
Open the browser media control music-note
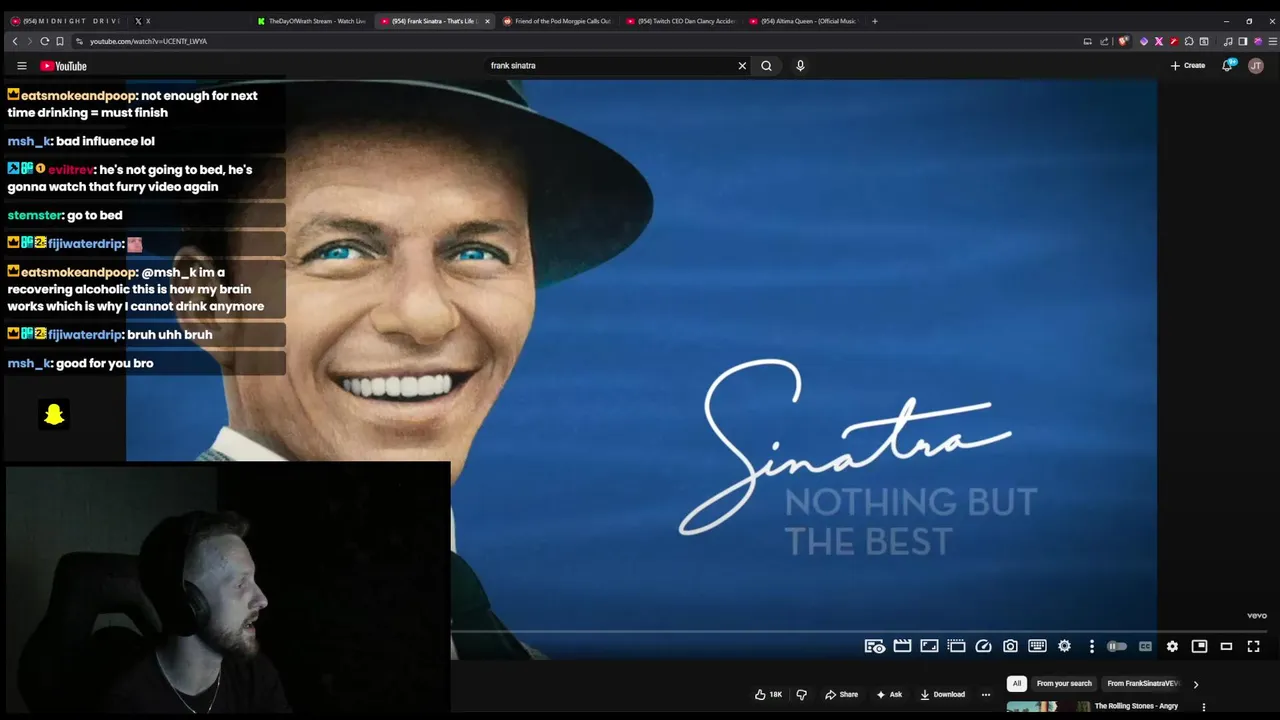[x=1228, y=41]
